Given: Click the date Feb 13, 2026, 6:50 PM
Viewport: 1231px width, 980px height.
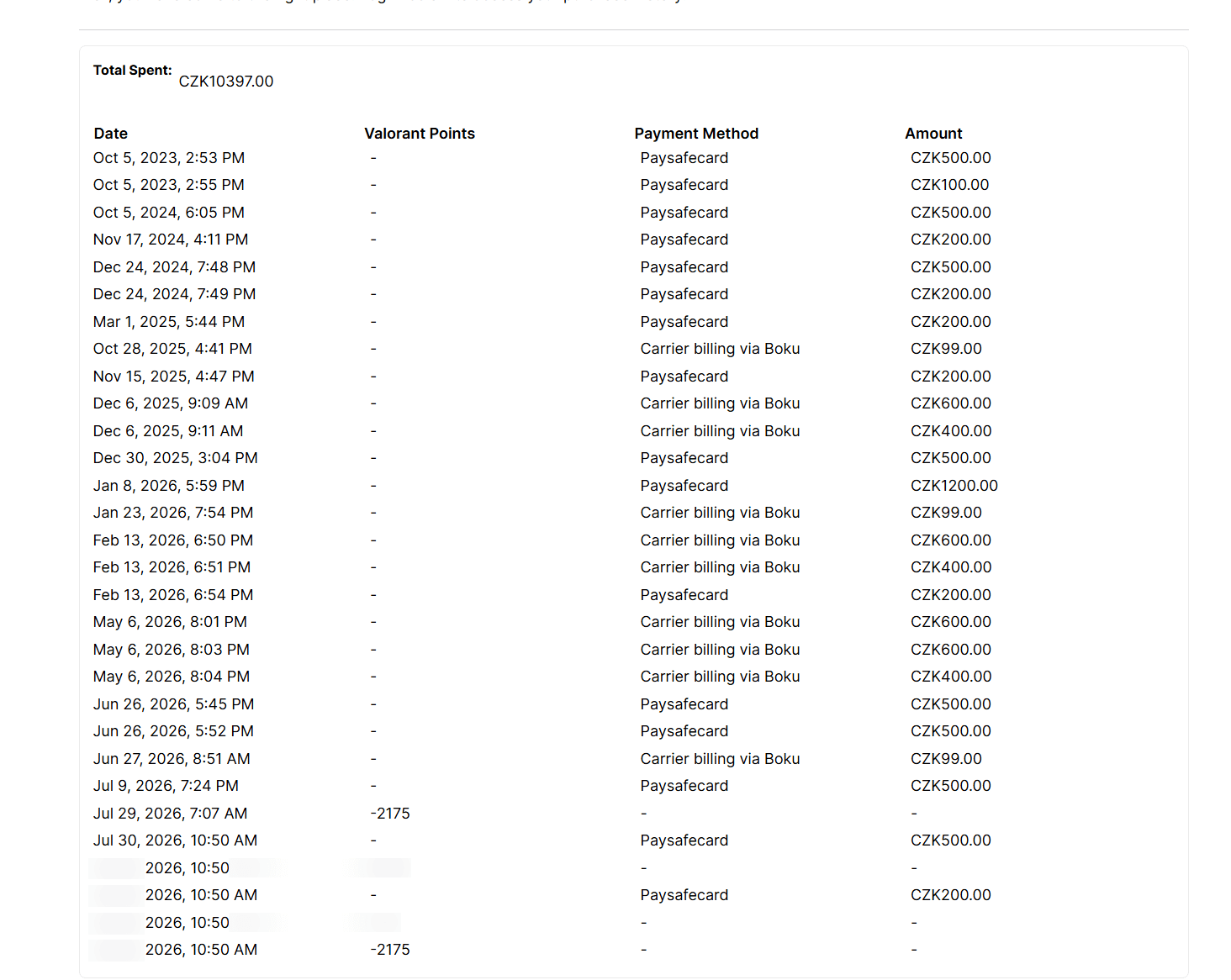Looking at the screenshot, I should [x=173, y=540].
